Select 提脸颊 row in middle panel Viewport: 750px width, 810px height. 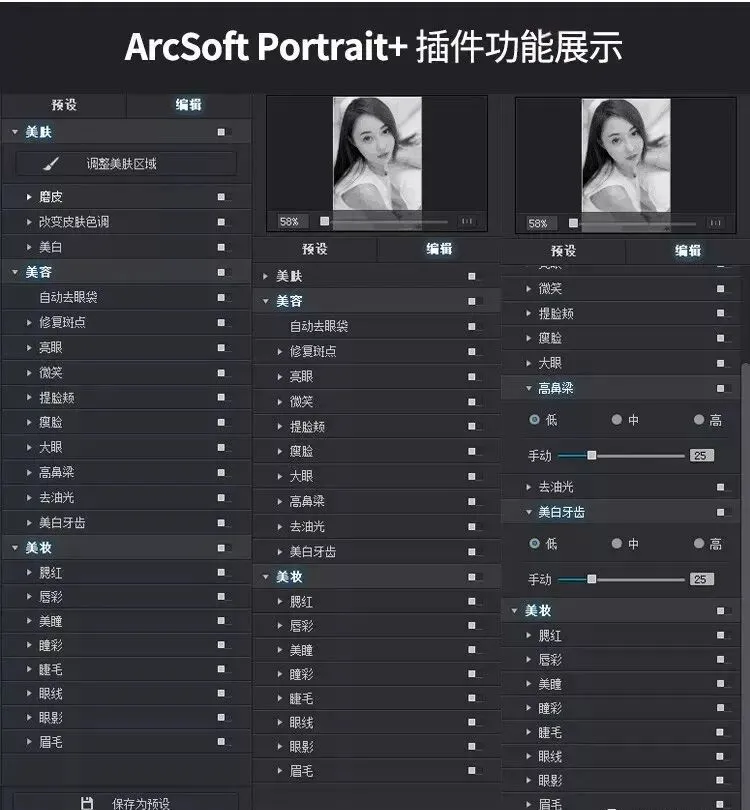pos(377,427)
